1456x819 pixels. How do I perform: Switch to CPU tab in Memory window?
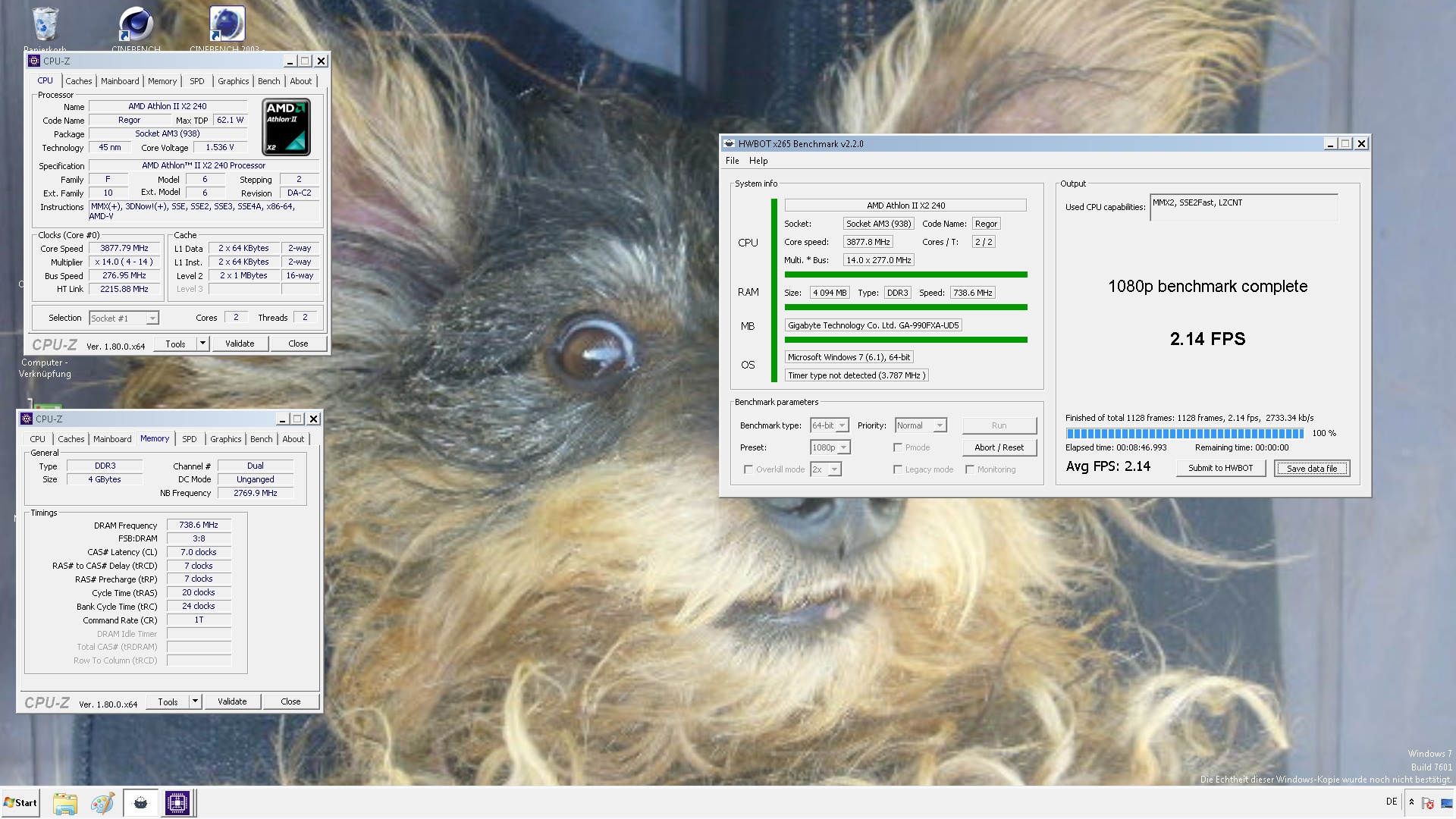(x=38, y=439)
